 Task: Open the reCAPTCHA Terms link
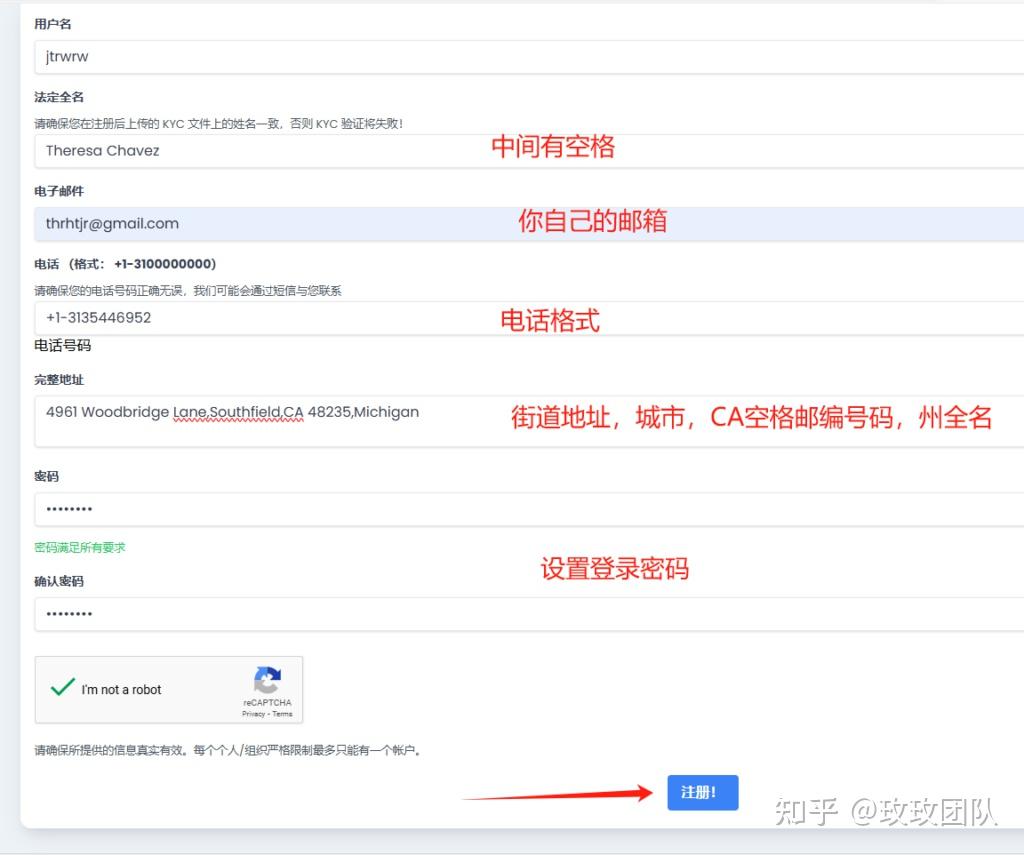pos(281,713)
